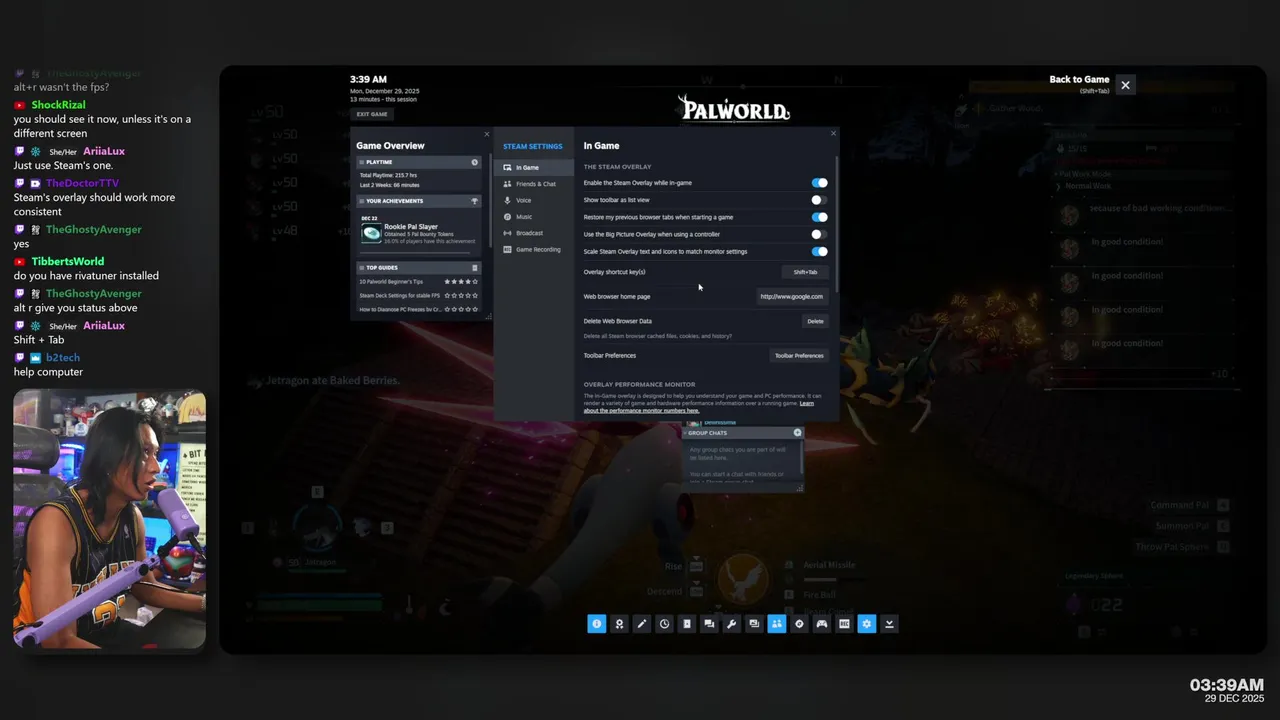Toggle Show toolbar as list view

(819, 200)
